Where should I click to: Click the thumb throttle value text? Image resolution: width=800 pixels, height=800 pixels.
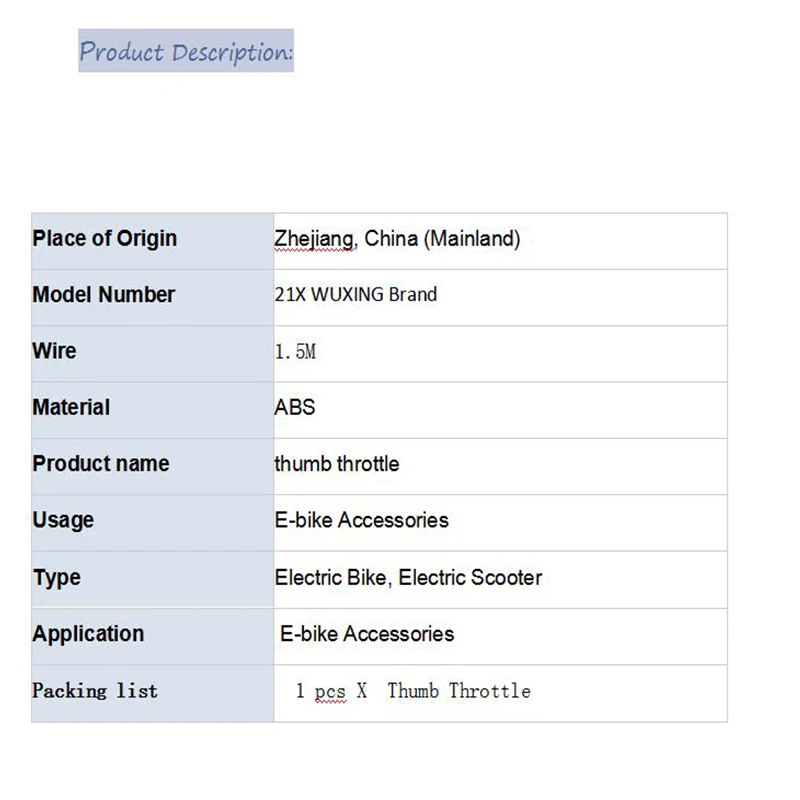(336, 464)
